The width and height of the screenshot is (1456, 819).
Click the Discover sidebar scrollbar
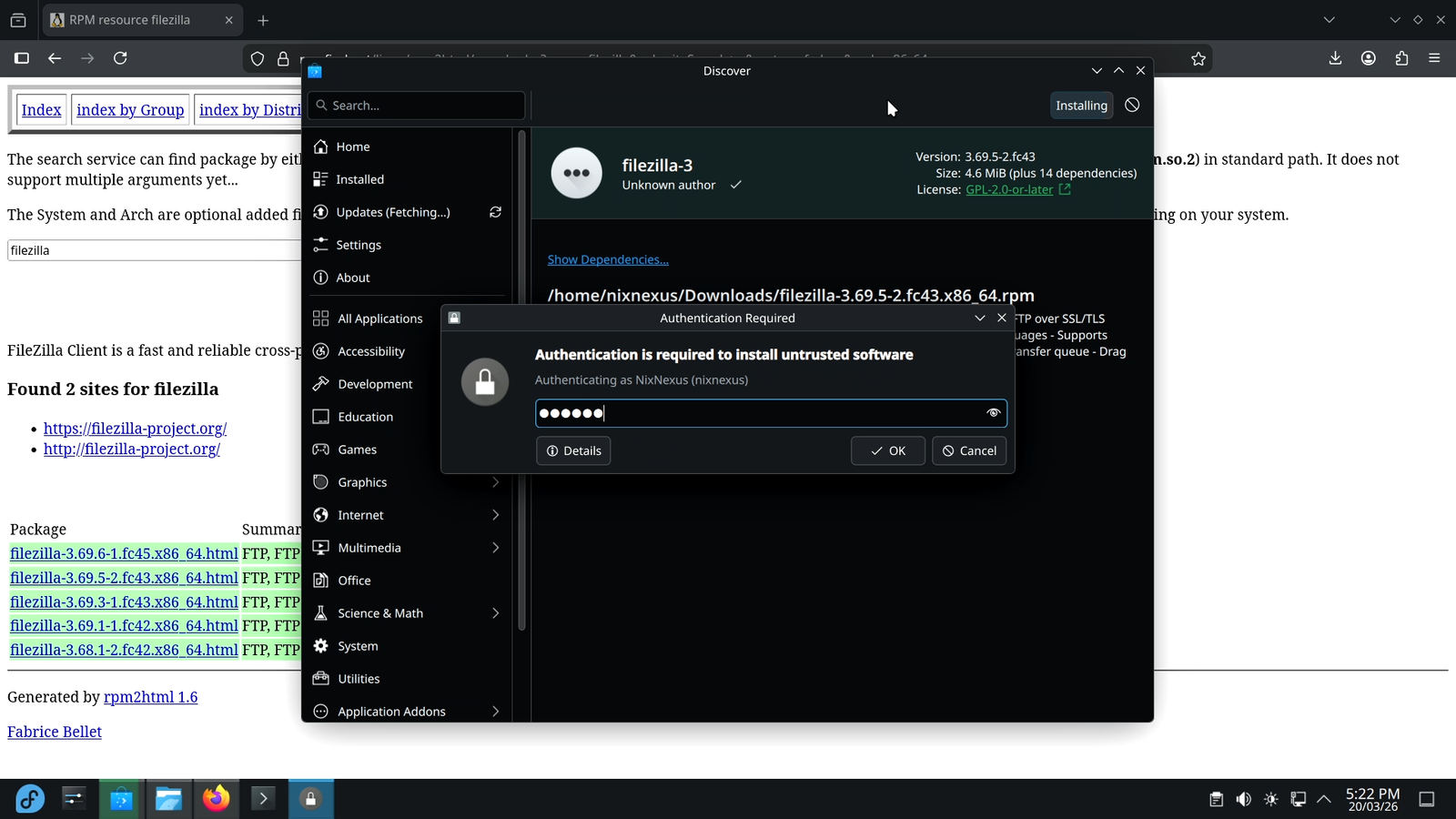[x=521, y=382]
